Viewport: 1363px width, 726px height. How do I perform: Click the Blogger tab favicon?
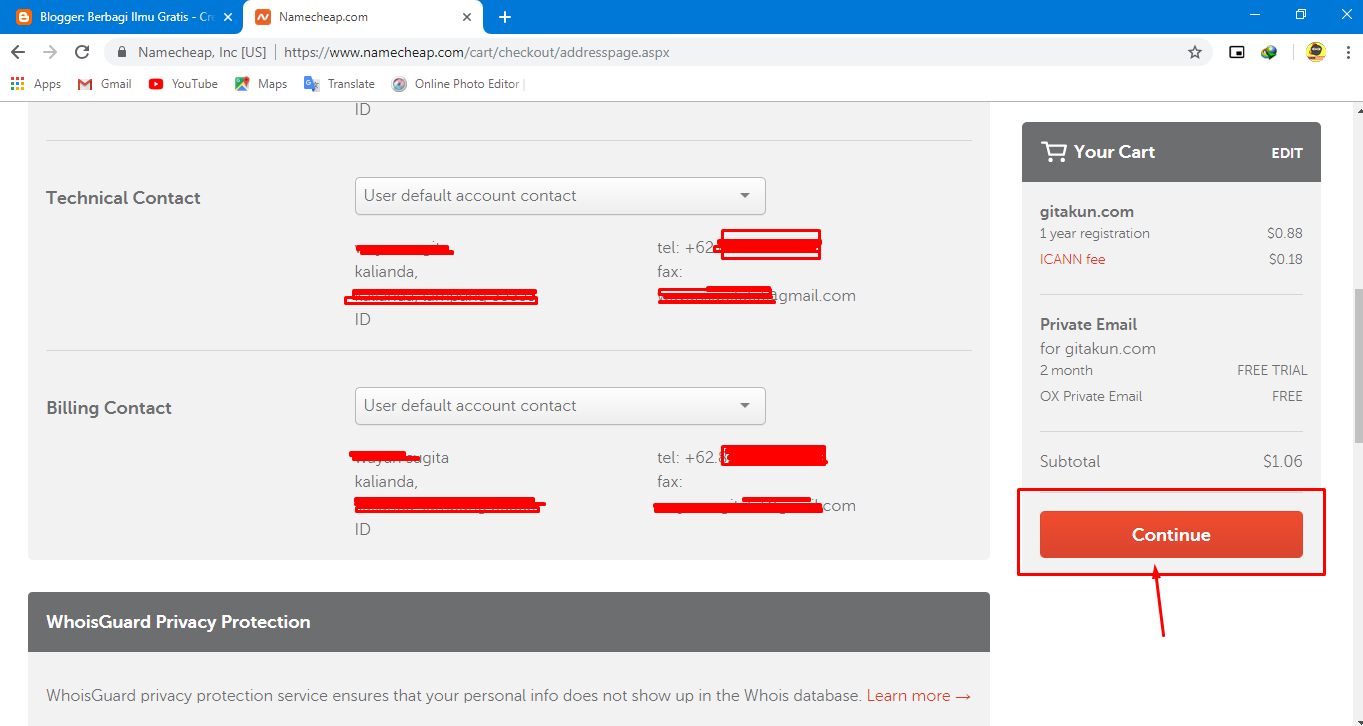(23, 17)
